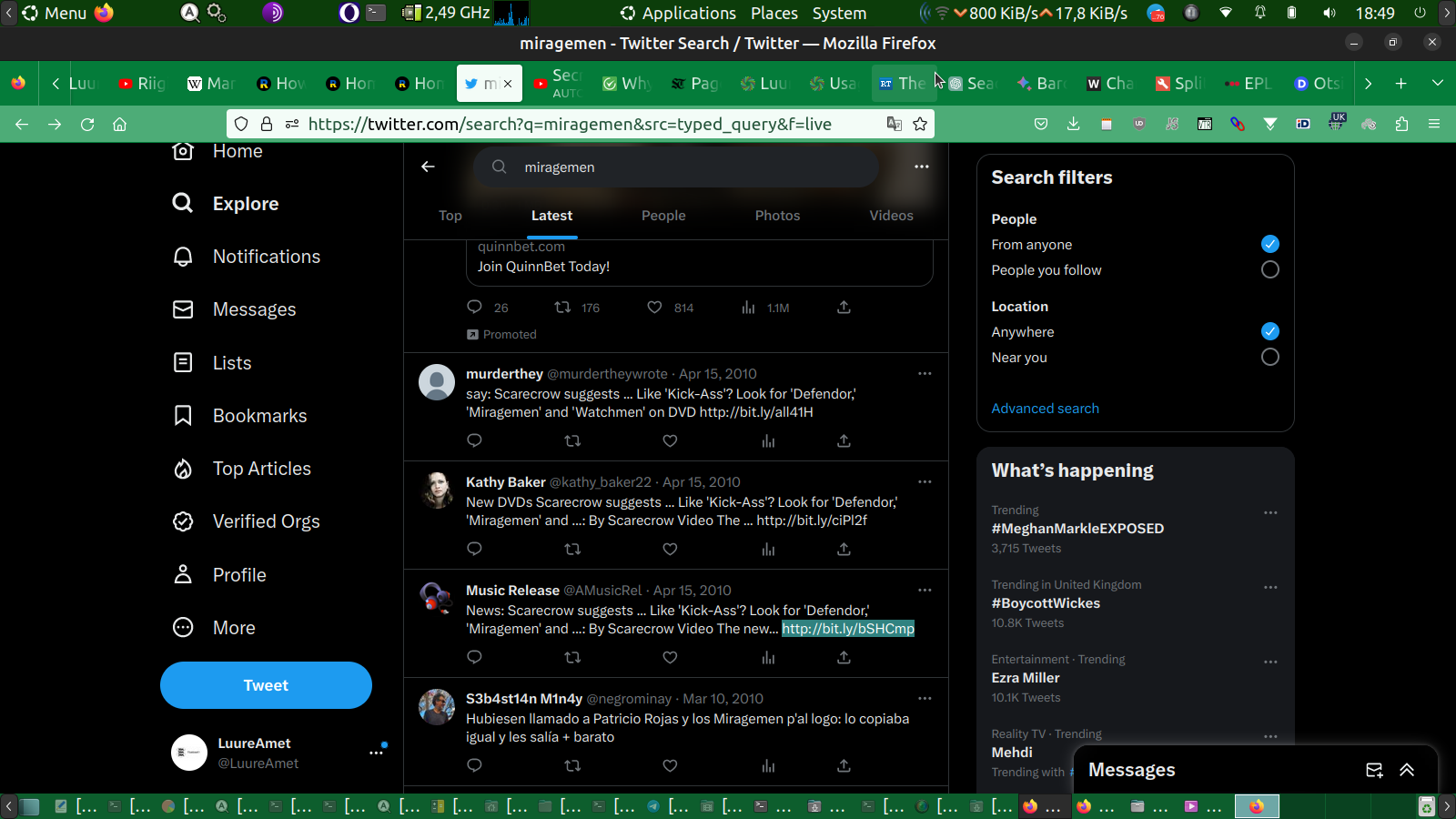1456x819 pixels.
Task: Share murderthey's tweet
Action: pyautogui.click(x=844, y=440)
